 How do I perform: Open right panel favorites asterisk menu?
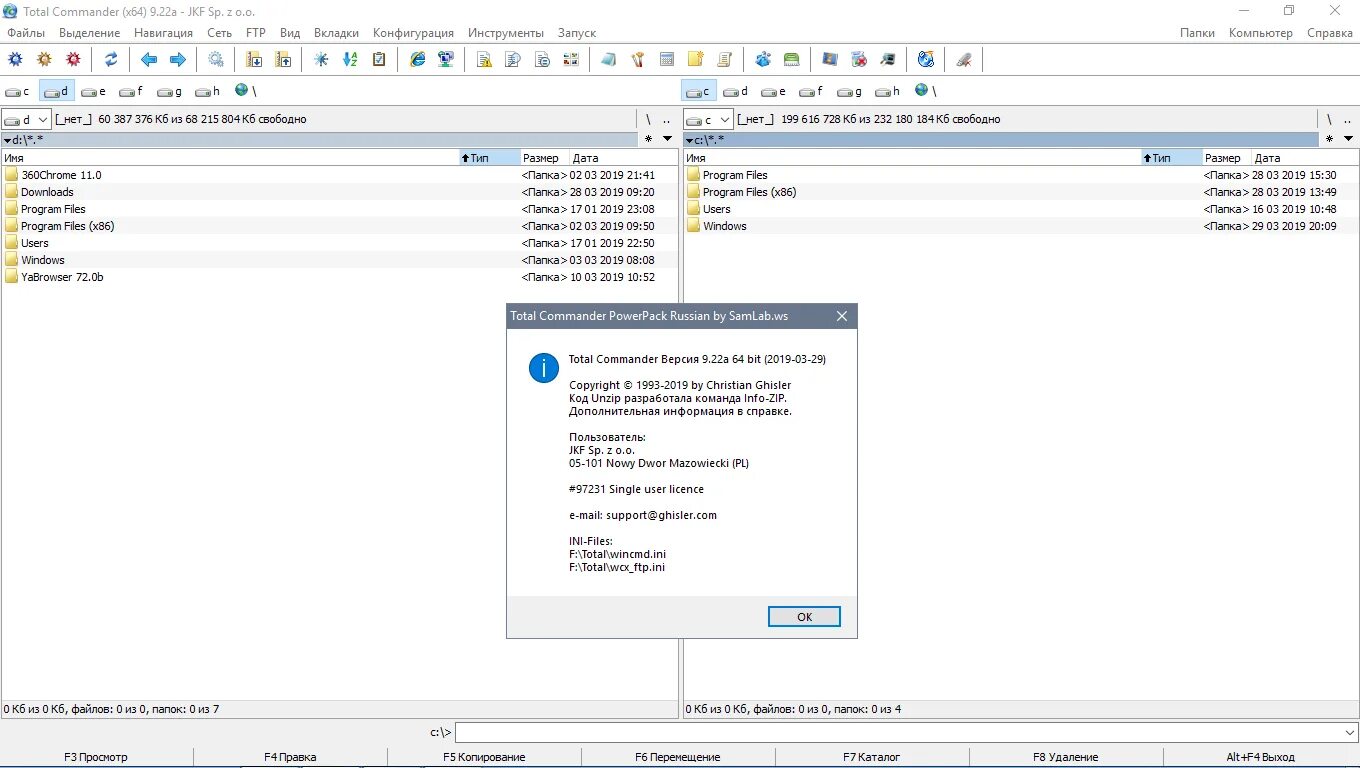click(1331, 139)
